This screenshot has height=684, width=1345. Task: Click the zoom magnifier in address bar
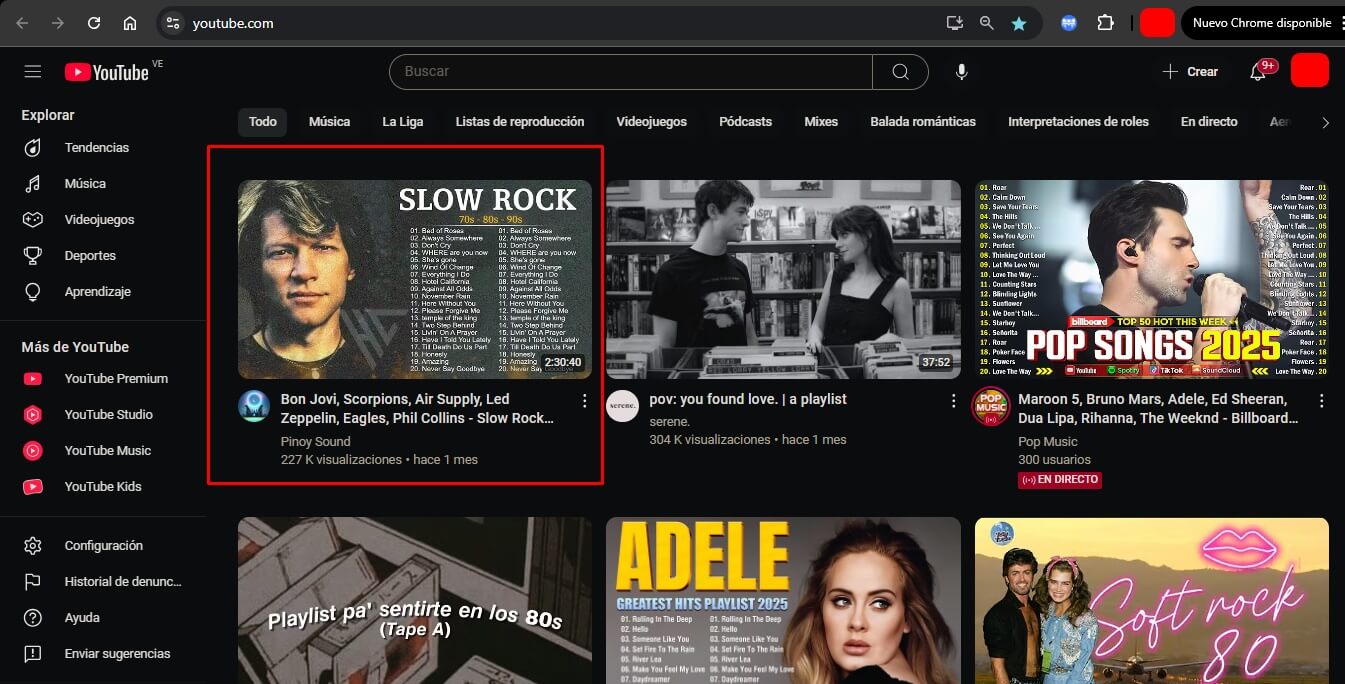[x=986, y=23]
